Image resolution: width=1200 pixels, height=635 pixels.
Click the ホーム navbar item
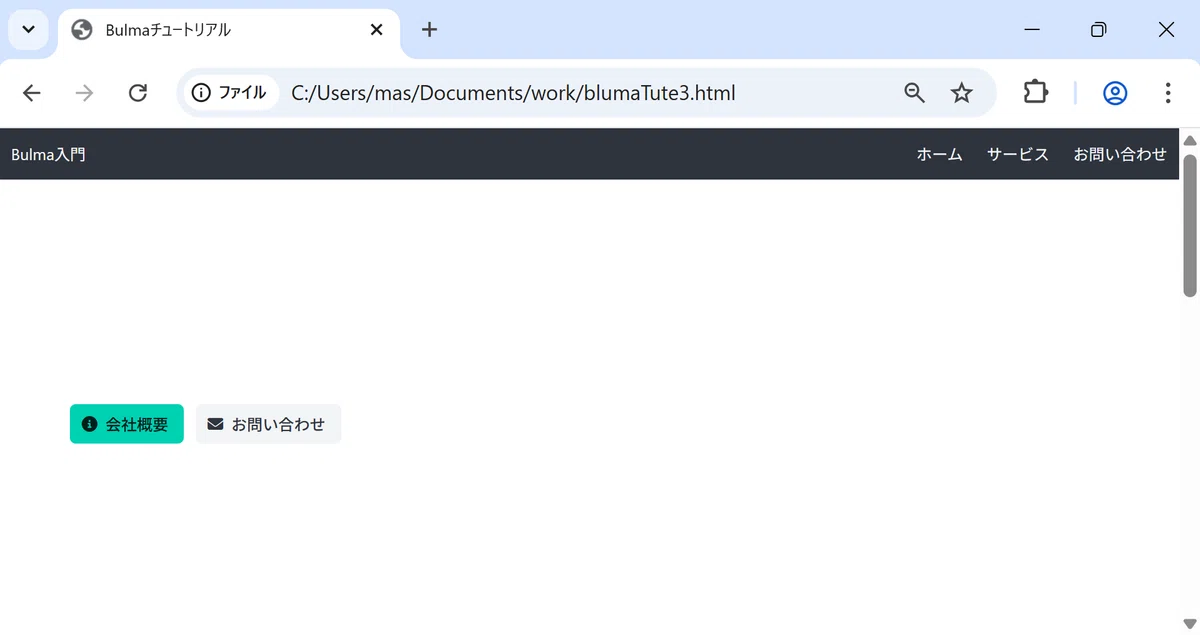click(939, 154)
